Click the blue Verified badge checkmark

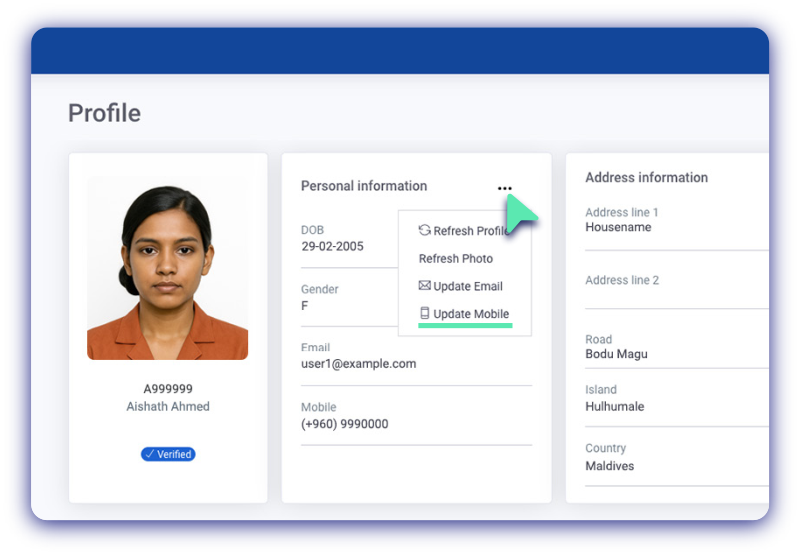click(149, 454)
